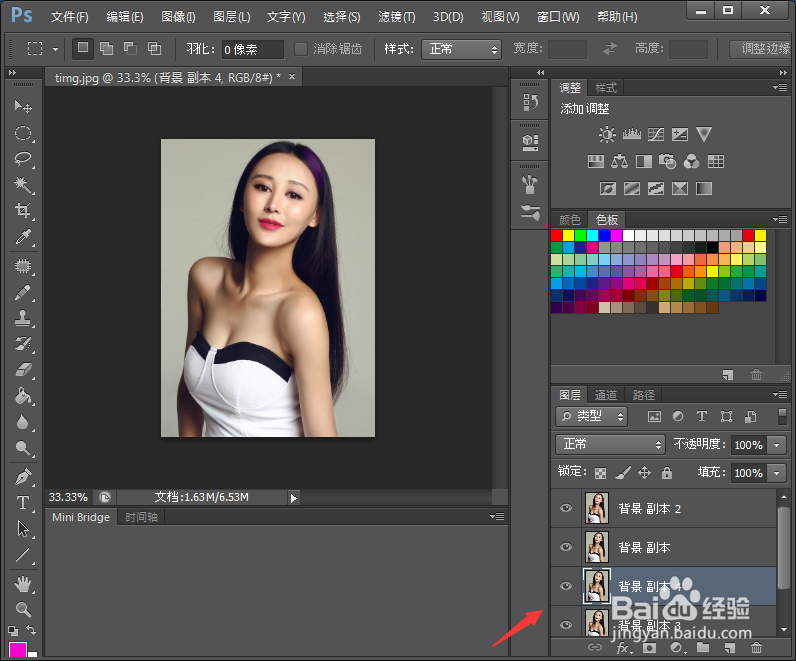Add a Levels adjustment
This screenshot has width=796, height=661.
632,135
